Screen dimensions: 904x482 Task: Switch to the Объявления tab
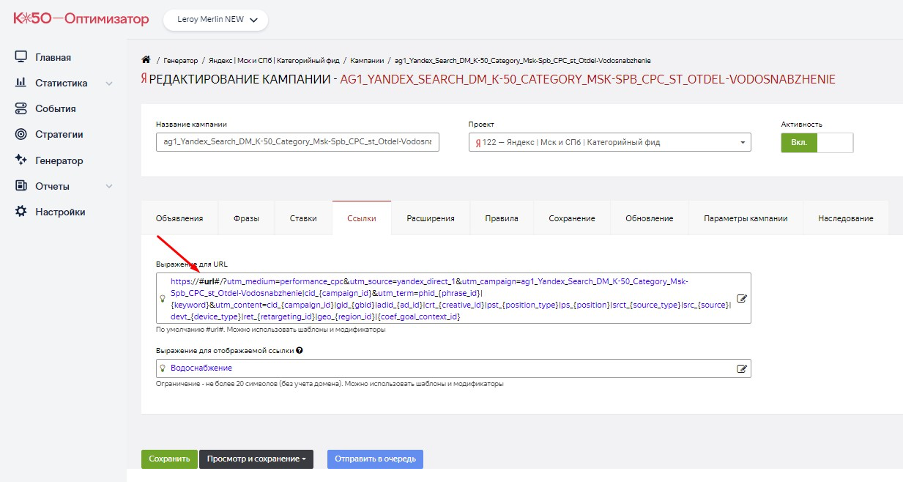179,219
